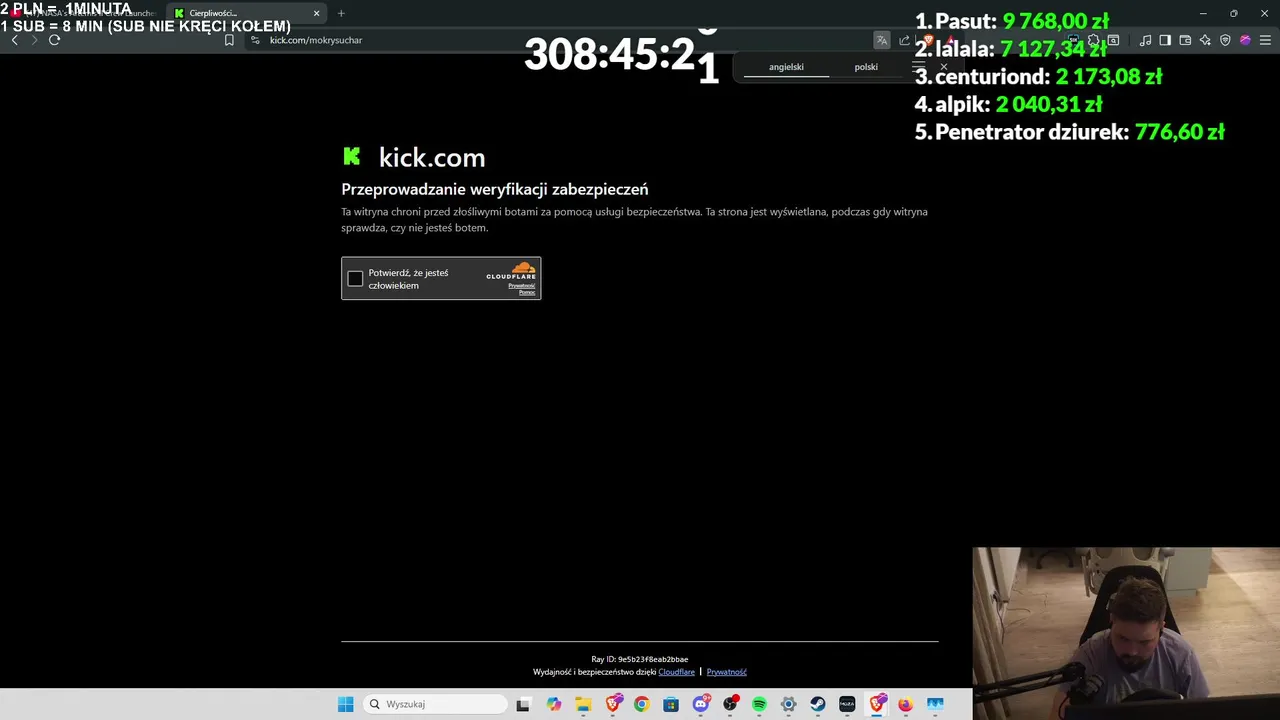The image size is (1280, 720).
Task: Open Spotify from the taskbar
Action: pos(759,704)
